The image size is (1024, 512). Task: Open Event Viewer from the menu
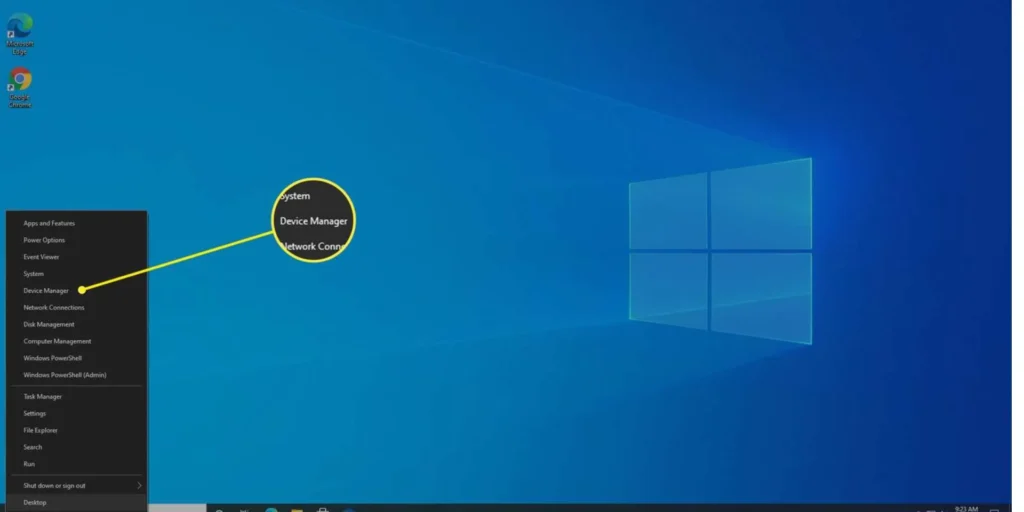pos(76,257)
